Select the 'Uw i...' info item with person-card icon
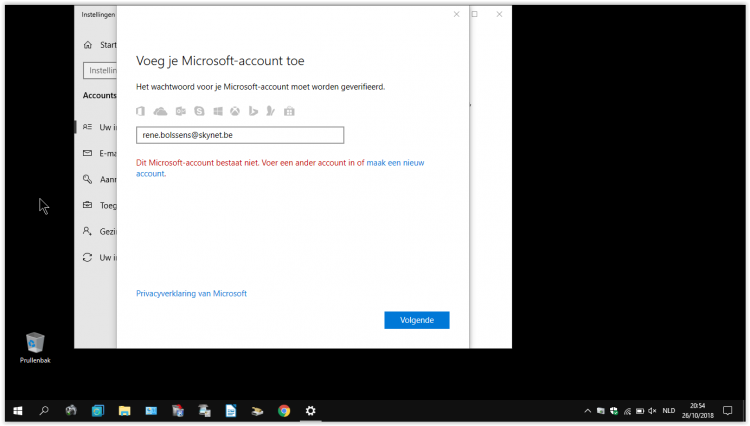This screenshot has width=750, height=426. [96, 127]
